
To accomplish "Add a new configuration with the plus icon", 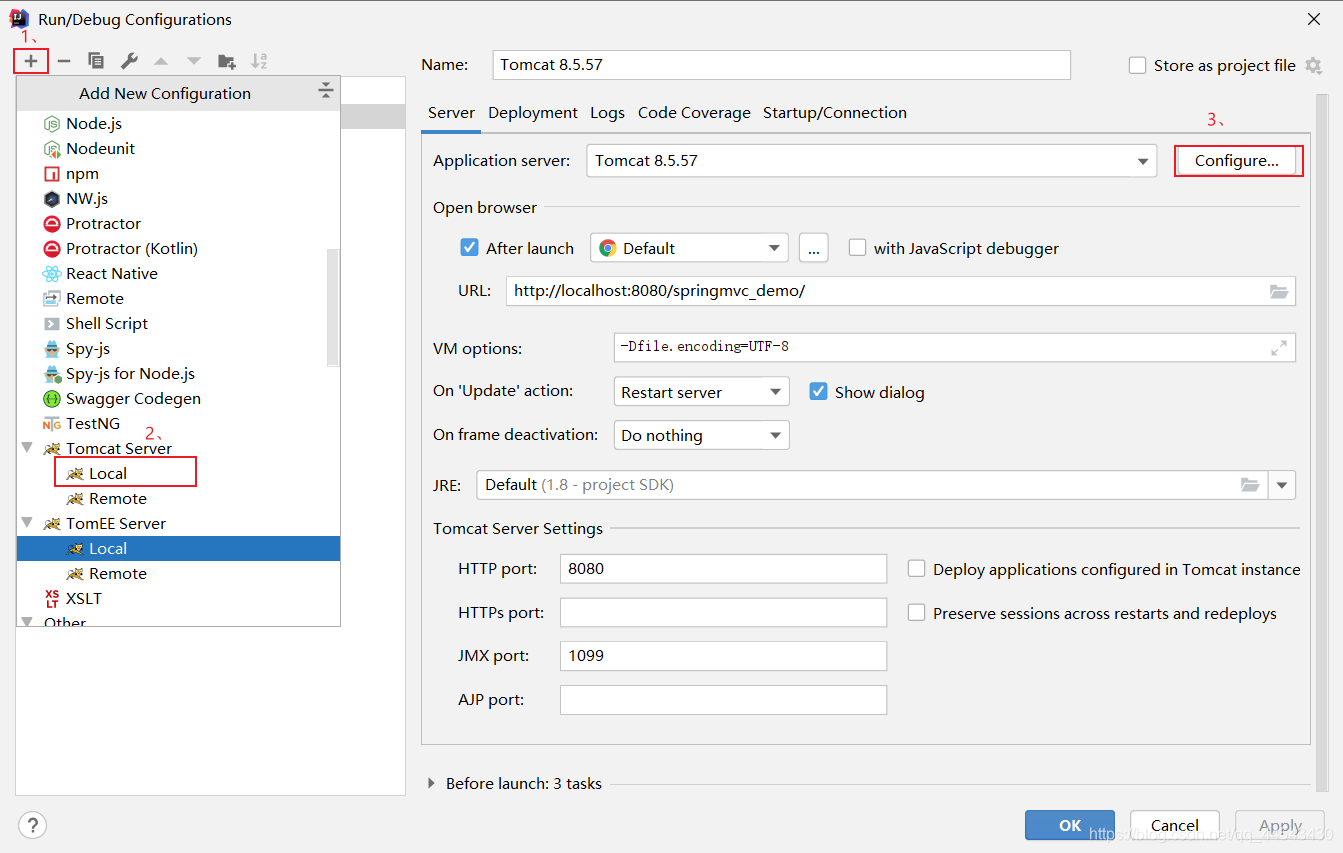I will click(x=31, y=61).
